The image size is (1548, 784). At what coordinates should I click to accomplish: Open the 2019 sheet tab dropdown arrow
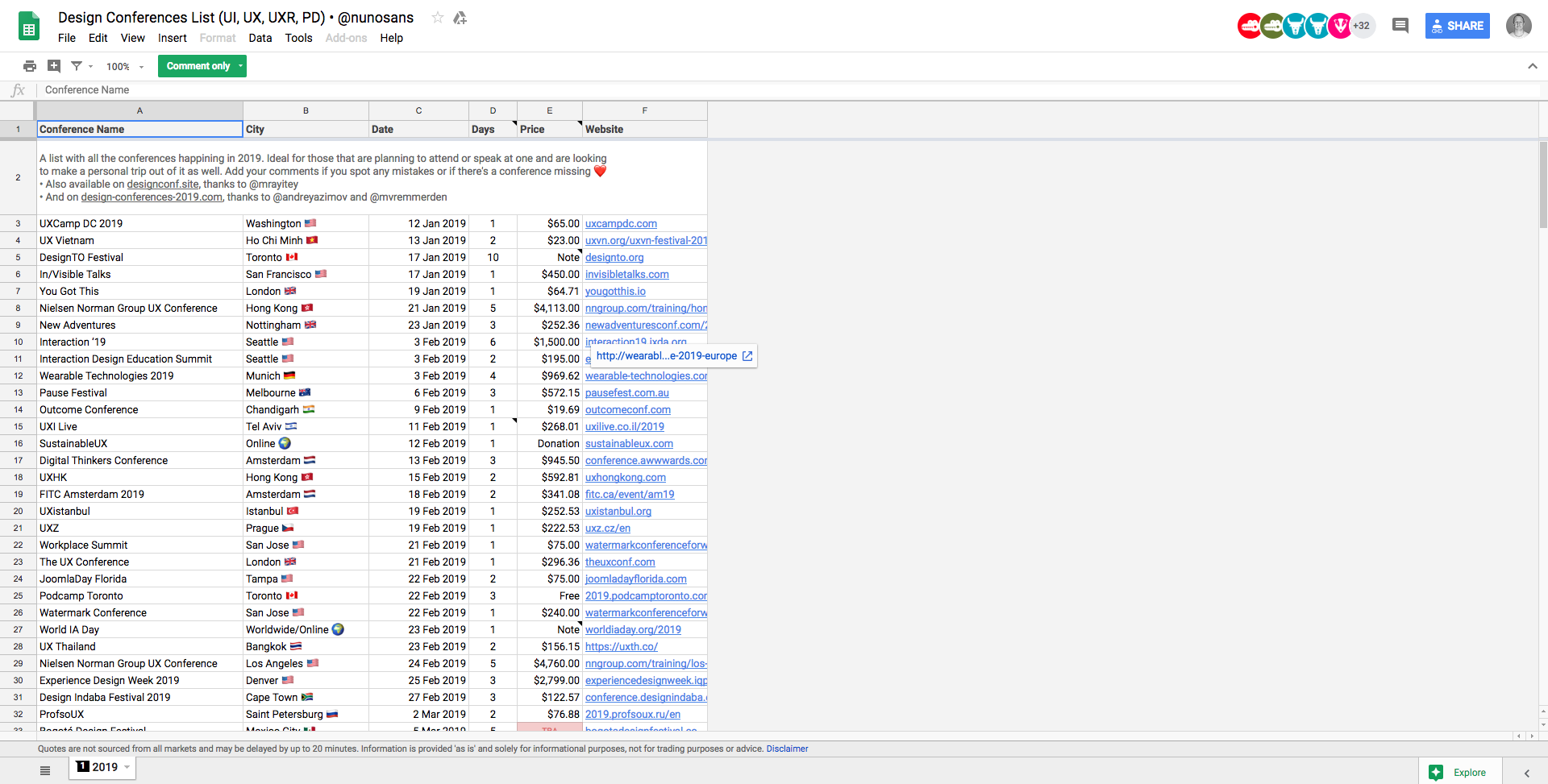tap(127, 767)
